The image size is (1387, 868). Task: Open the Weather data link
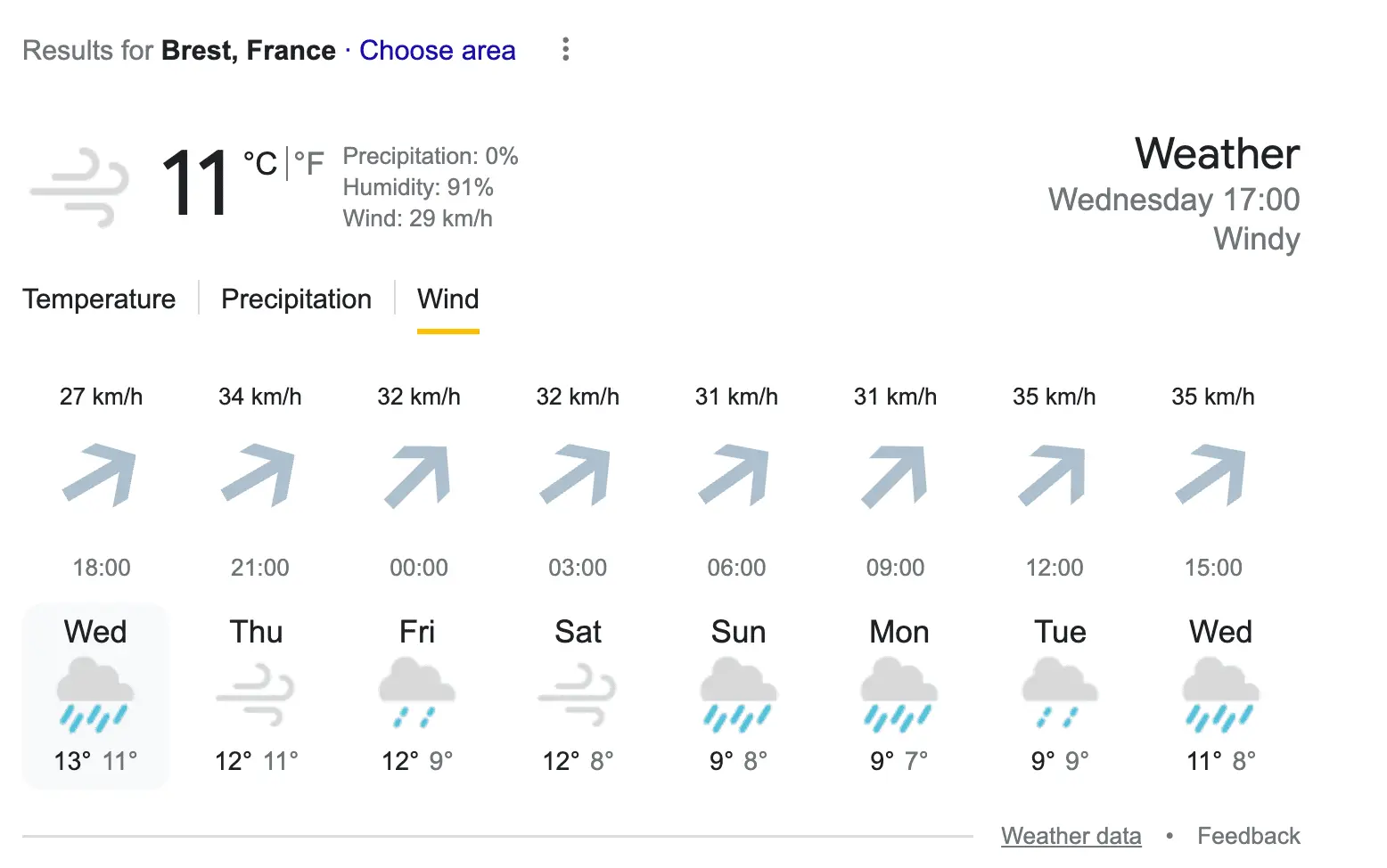[x=1071, y=836]
